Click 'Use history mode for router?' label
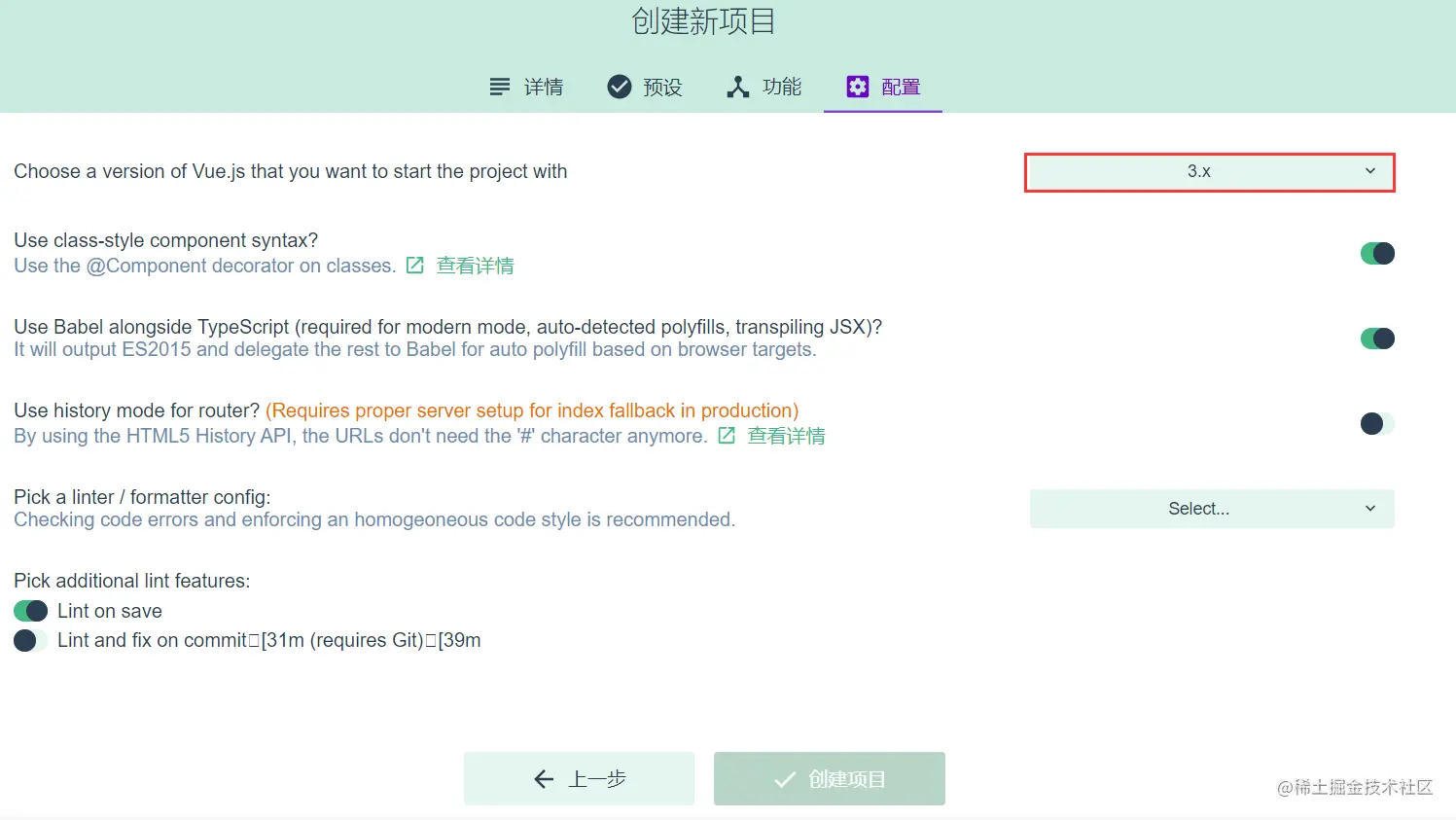This screenshot has height=820, width=1456. (137, 410)
